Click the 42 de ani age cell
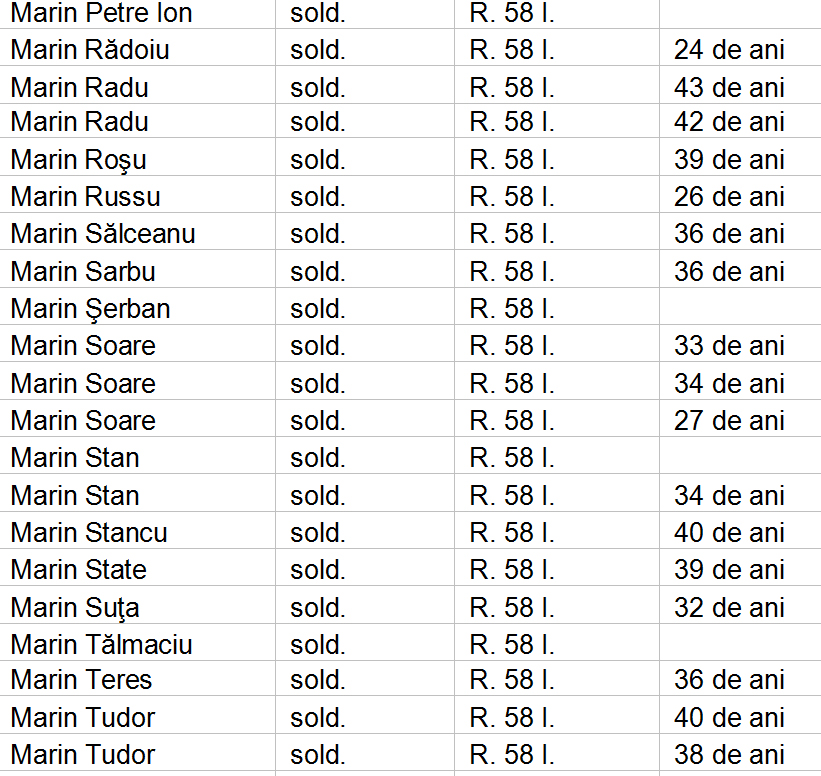 click(x=729, y=122)
